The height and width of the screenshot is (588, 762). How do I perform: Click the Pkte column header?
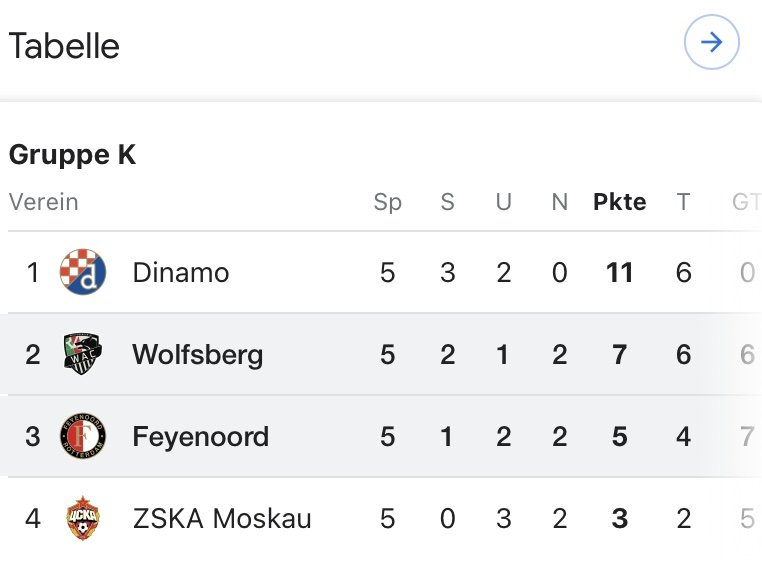(620, 202)
